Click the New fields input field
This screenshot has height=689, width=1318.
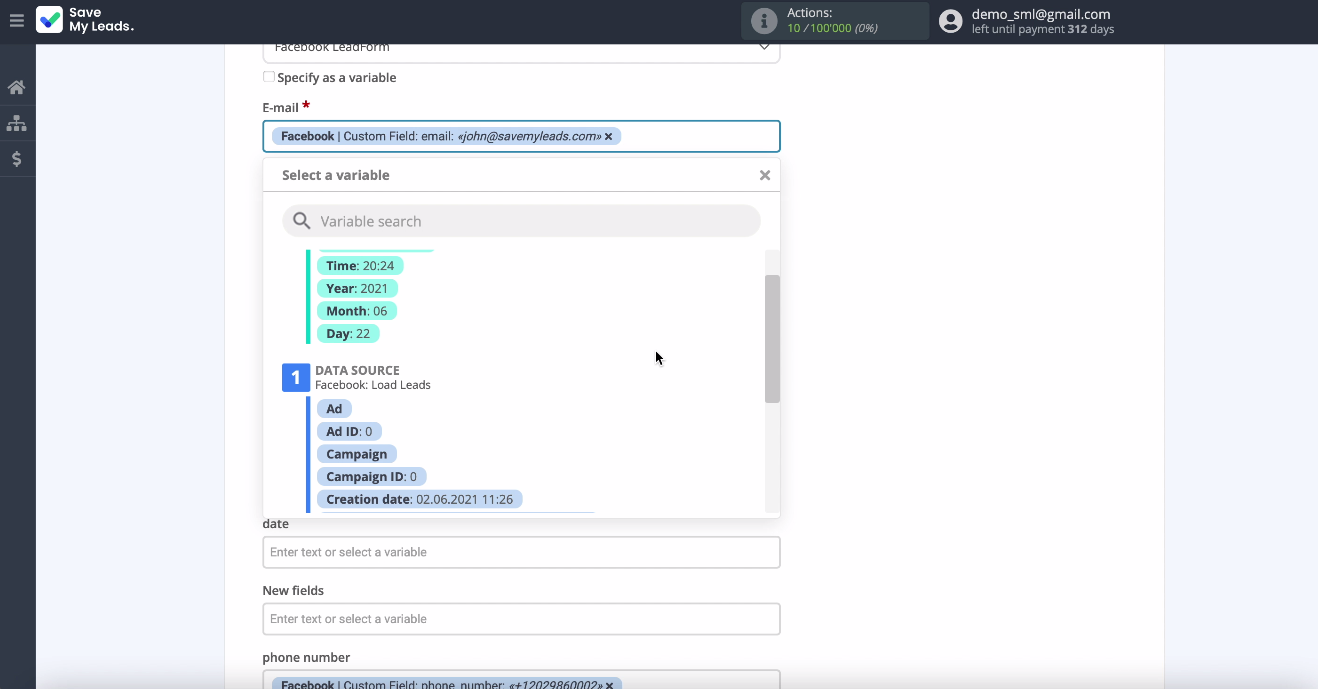click(x=521, y=619)
